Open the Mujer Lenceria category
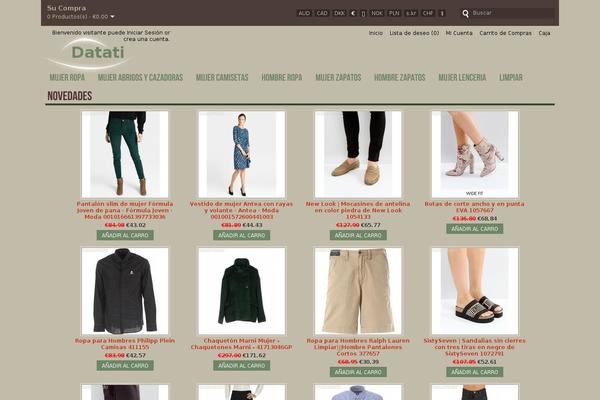This screenshot has height=400, width=600. coord(462,77)
